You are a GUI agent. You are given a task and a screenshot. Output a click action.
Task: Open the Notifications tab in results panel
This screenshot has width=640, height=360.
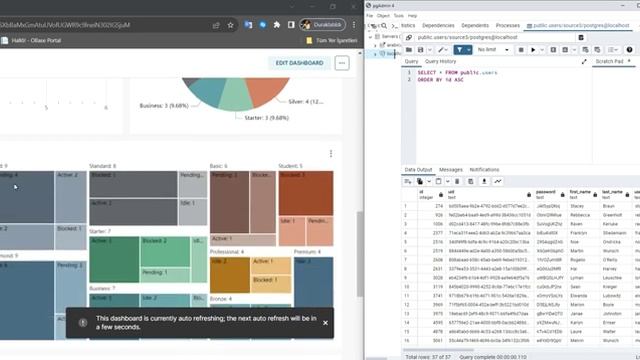(484, 170)
